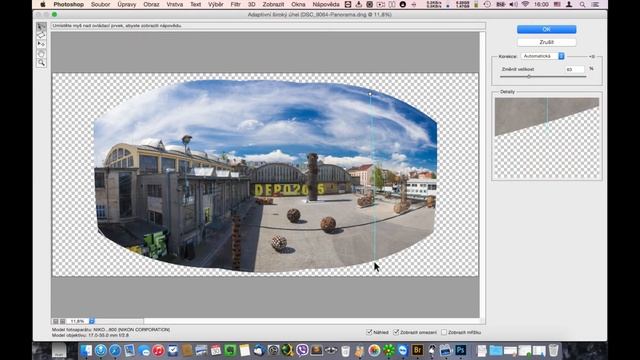Viewport: 640px width, 360px height.
Task: Open Spotlight search in the menu bar
Action: coord(582,4)
